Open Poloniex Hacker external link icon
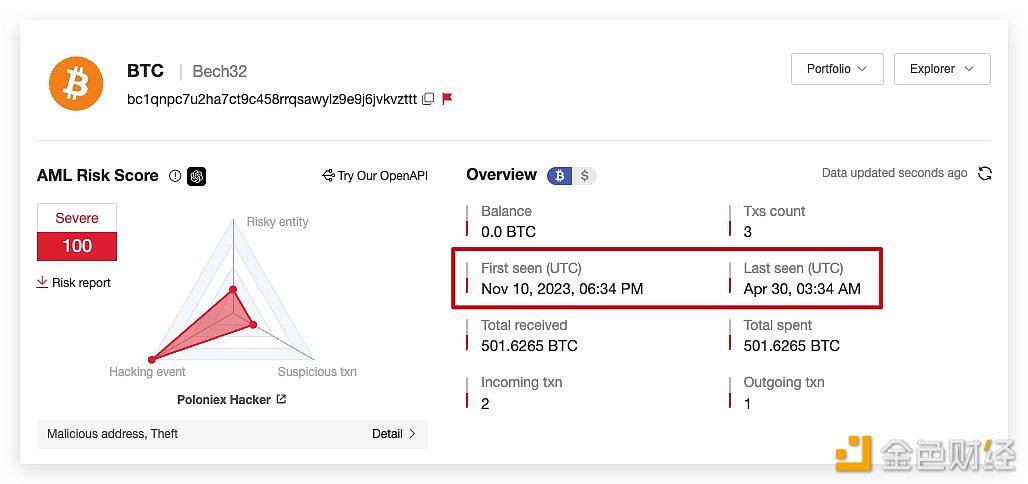 coord(281,399)
